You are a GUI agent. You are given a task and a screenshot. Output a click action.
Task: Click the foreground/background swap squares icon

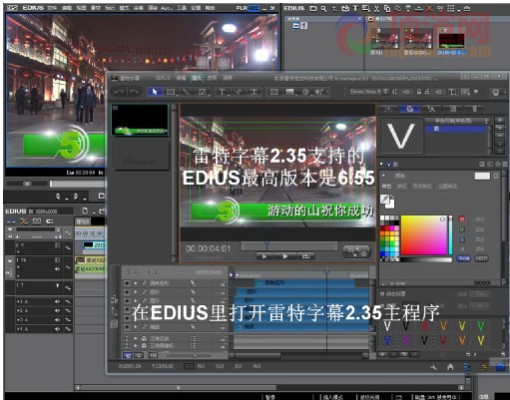(387, 201)
